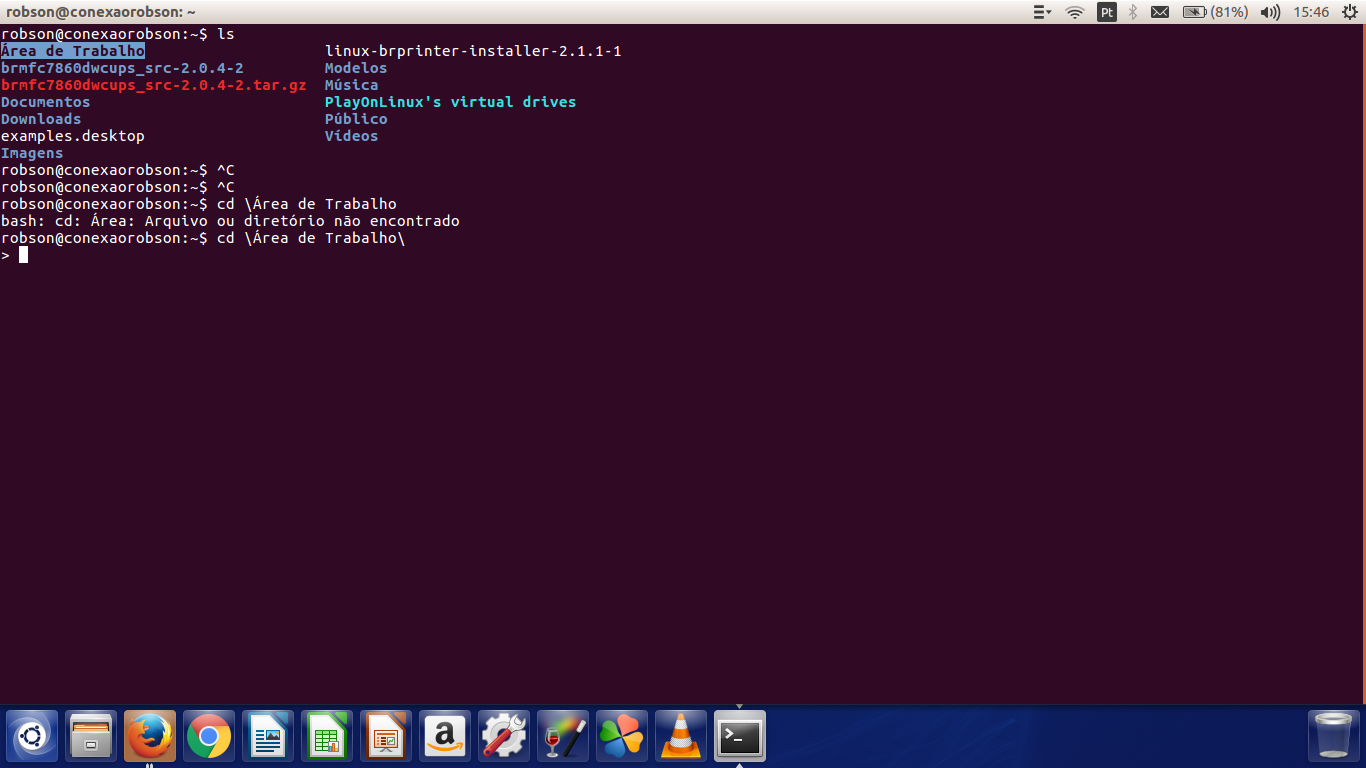The image size is (1366, 768).
Task: Launch VLC media player cone icon
Action: click(681, 737)
